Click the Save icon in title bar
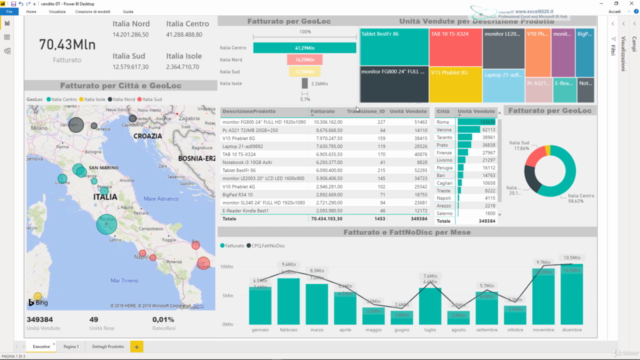 coord(13,4)
